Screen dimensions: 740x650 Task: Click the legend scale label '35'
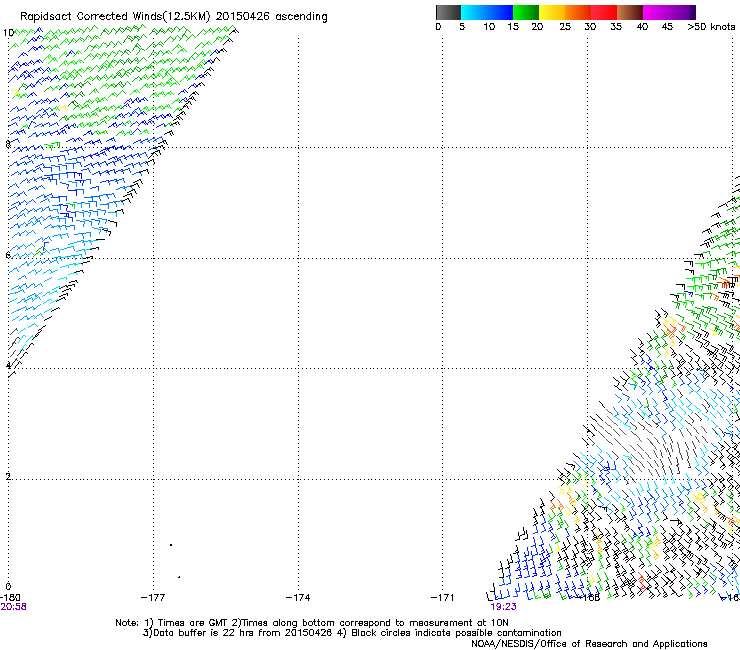pyautogui.click(x=616, y=27)
